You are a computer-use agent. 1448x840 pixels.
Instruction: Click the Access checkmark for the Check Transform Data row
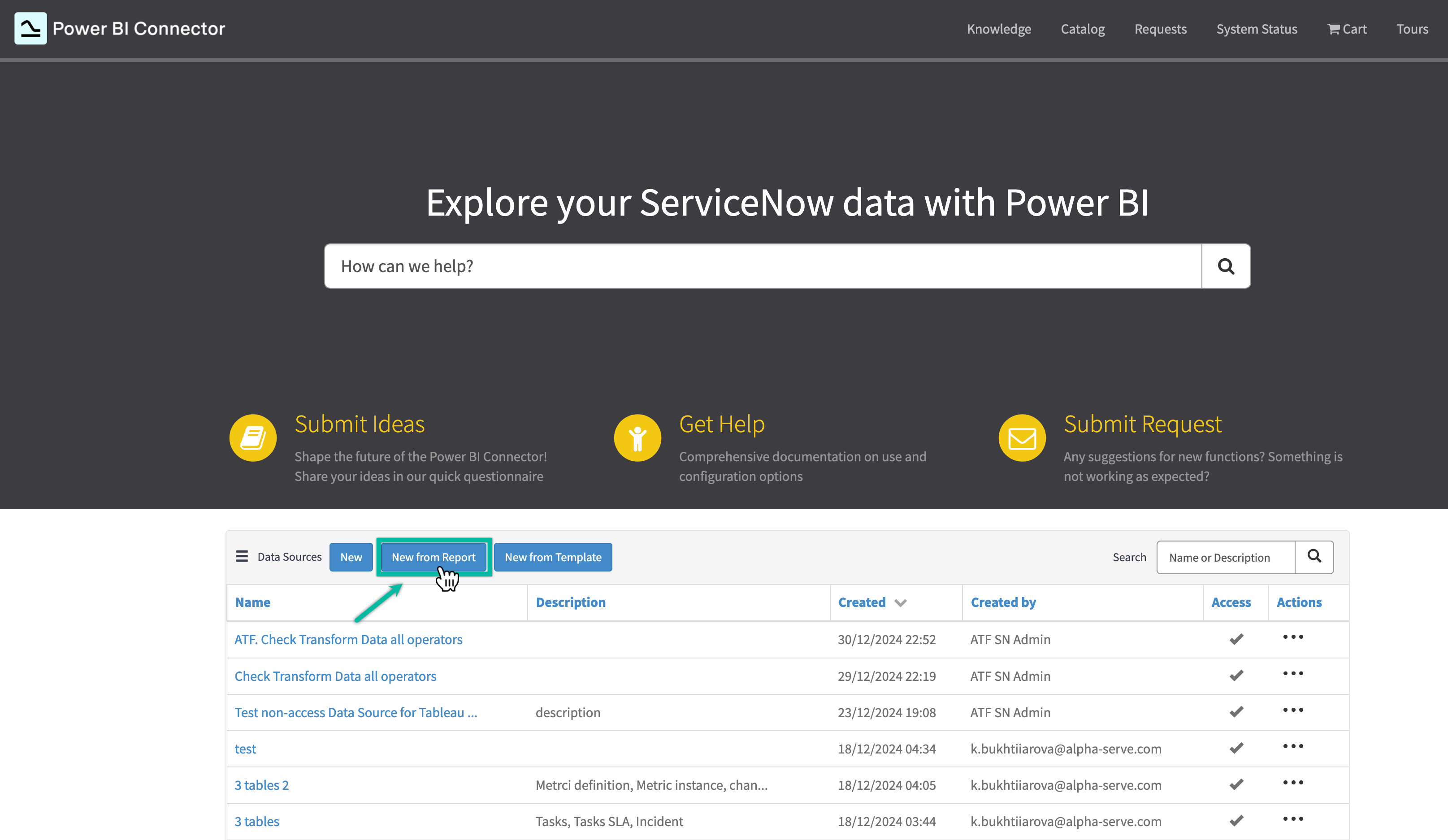1236,675
